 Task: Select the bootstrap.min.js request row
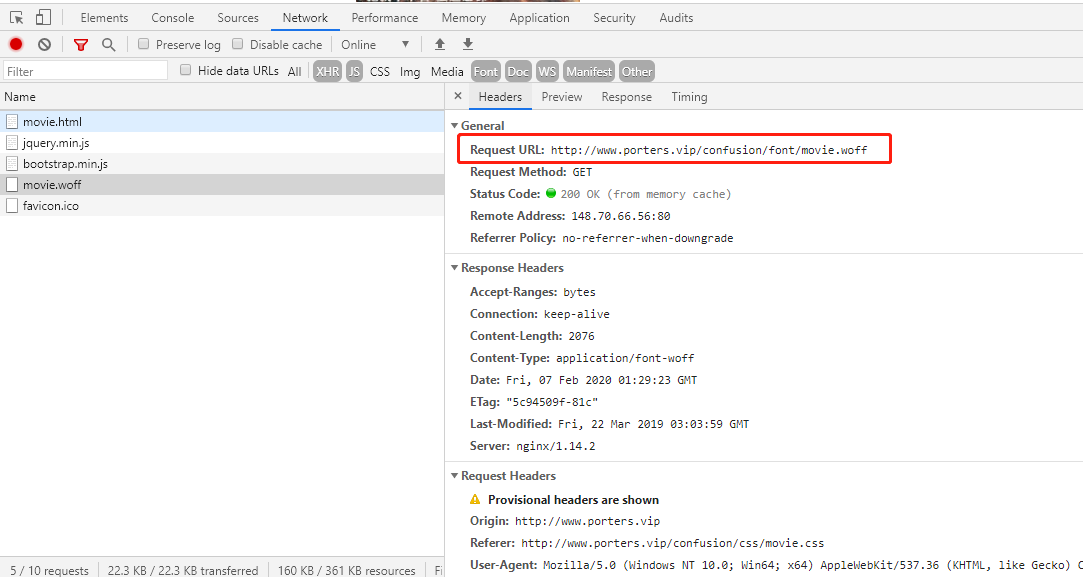click(222, 164)
